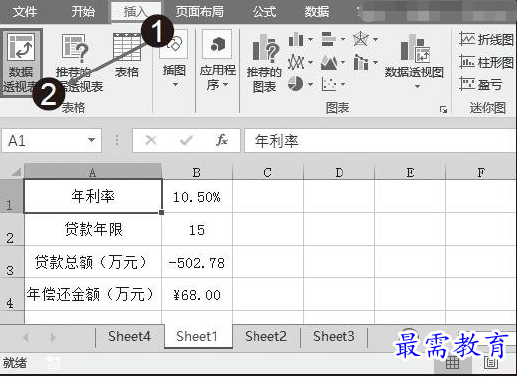This screenshot has width=517, height=377.
Task: Insert a line chart icon
Action: click(296, 62)
